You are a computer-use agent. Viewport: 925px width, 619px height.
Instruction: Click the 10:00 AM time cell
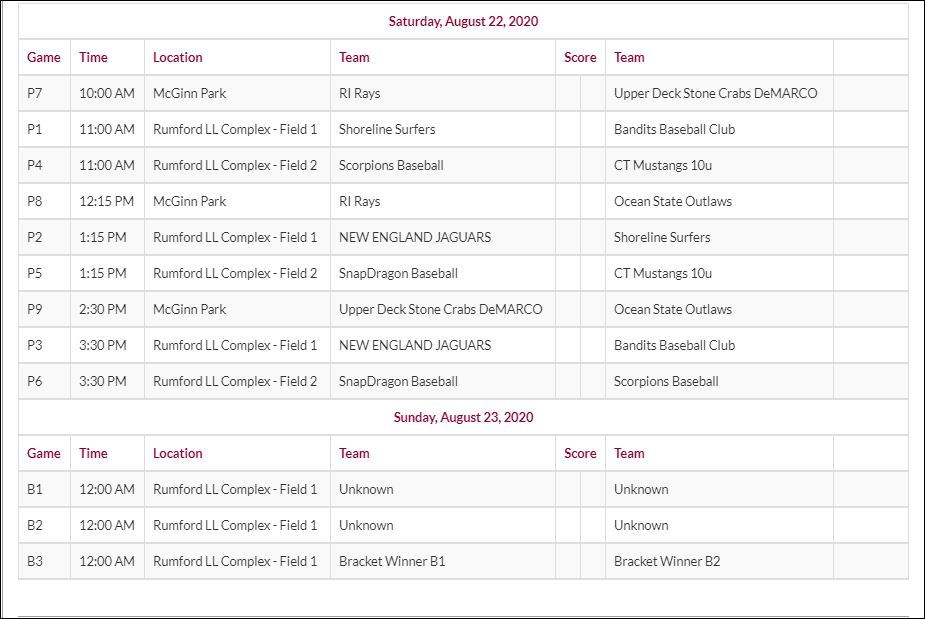click(x=107, y=93)
